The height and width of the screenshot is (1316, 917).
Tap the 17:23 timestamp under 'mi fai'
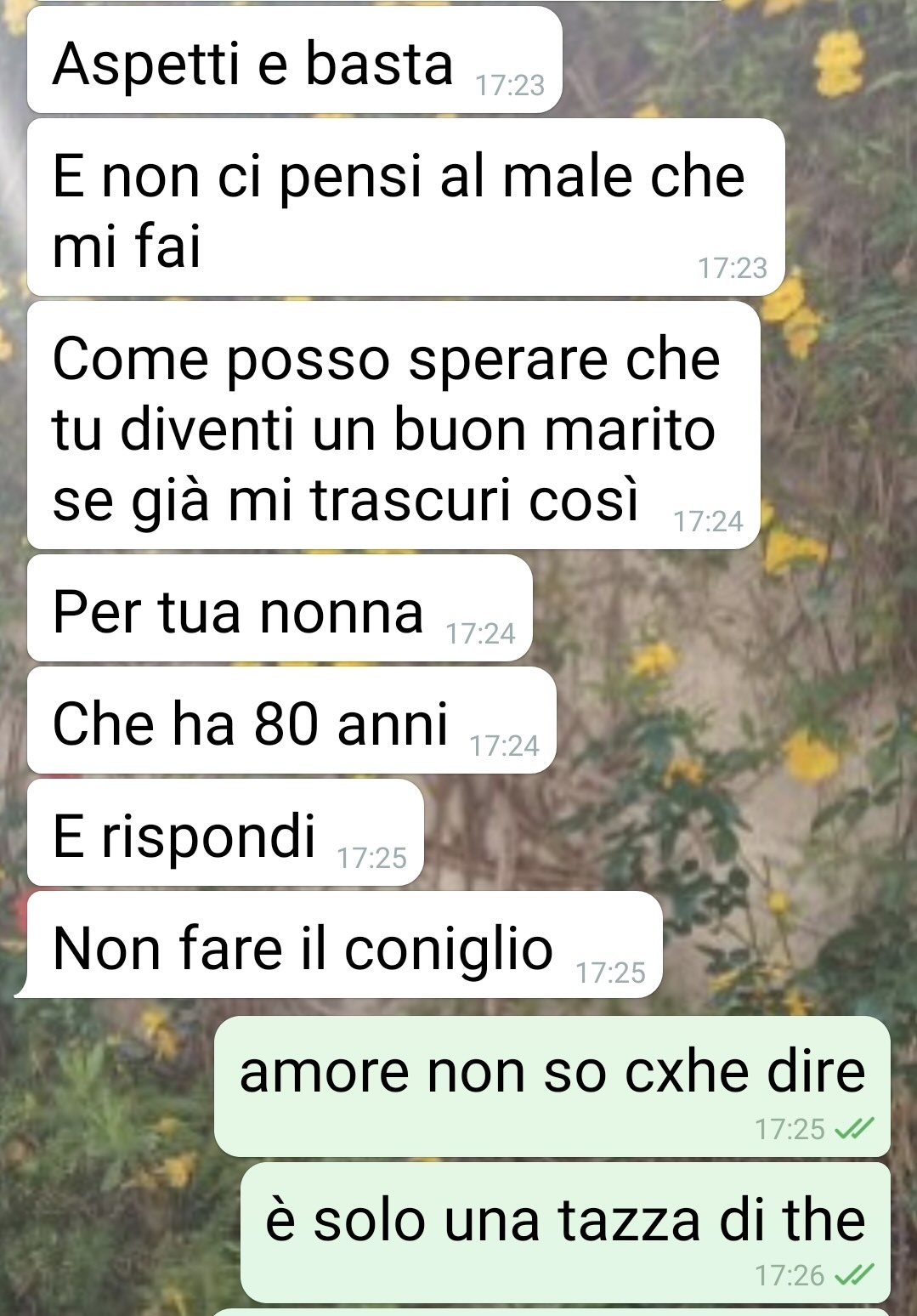point(733,268)
